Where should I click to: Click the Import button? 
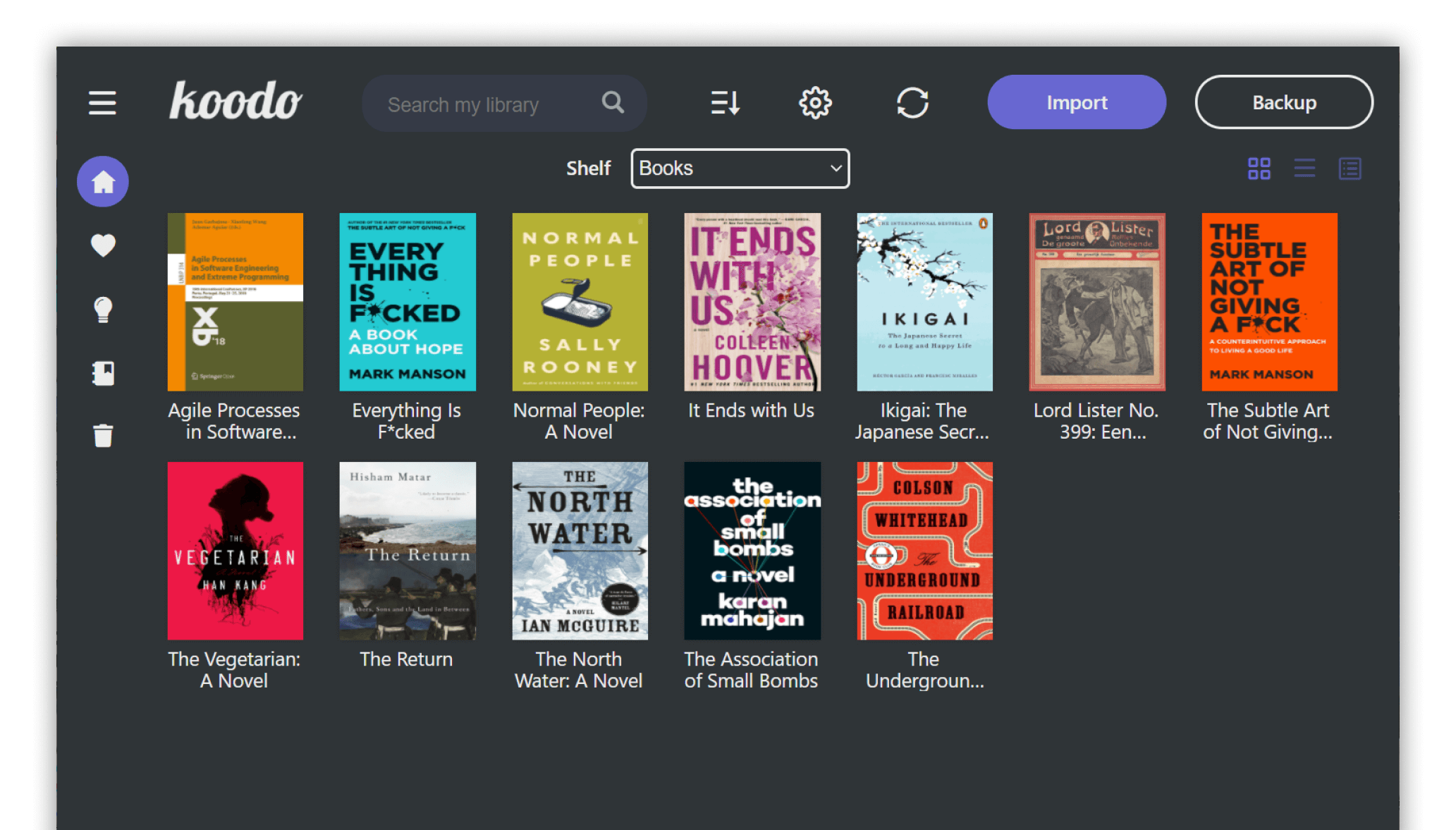coord(1077,102)
